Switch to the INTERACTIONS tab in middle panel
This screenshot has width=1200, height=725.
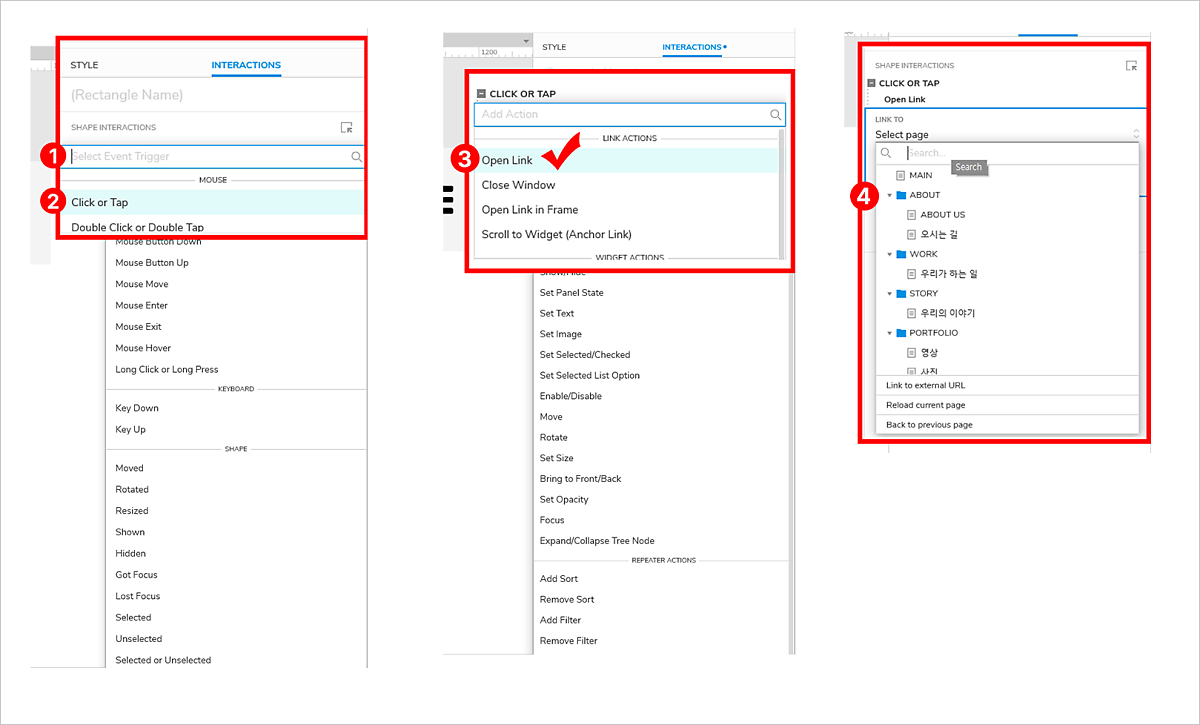(694, 47)
